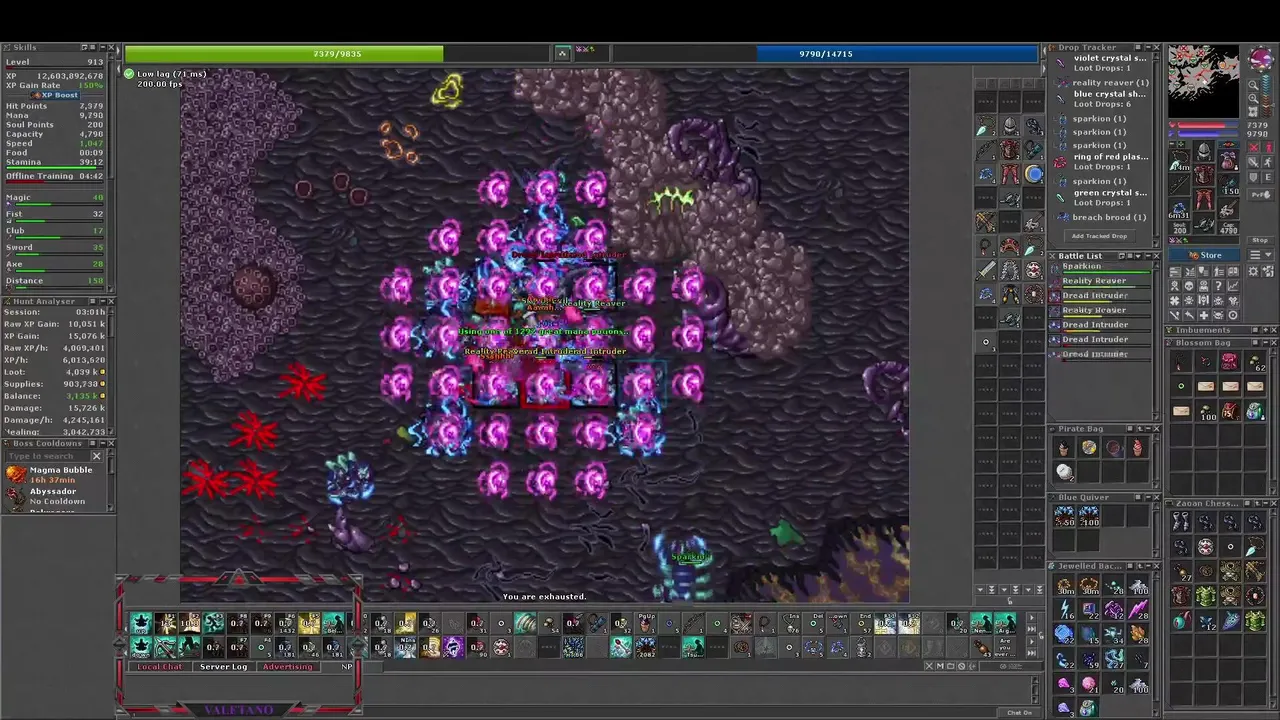Click the purple swirl spell on action bar
Screen dimensions: 1280x720
[x=453, y=647]
